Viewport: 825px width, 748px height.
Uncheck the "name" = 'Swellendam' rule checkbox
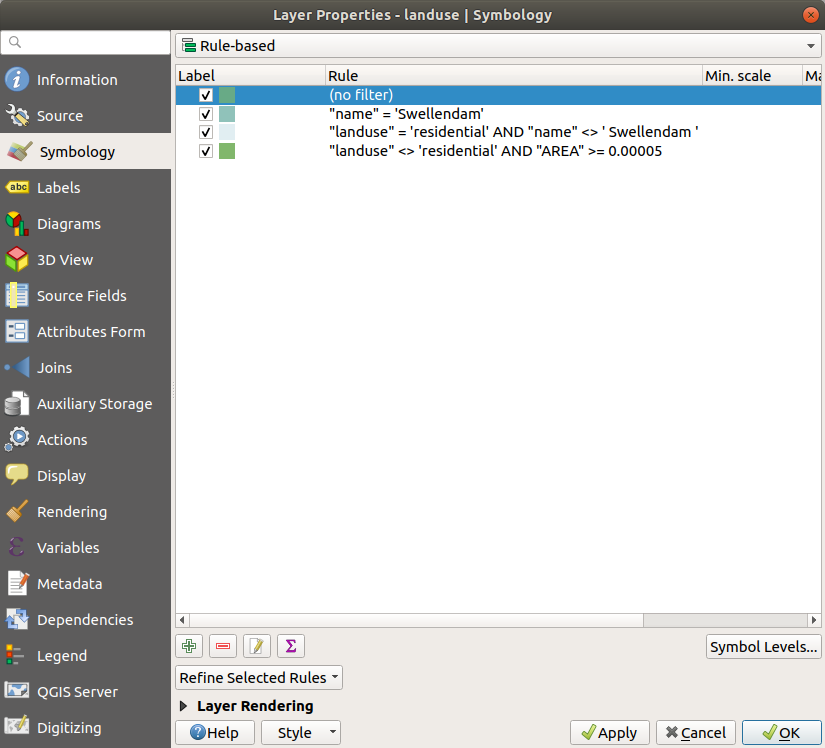tap(206, 114)
